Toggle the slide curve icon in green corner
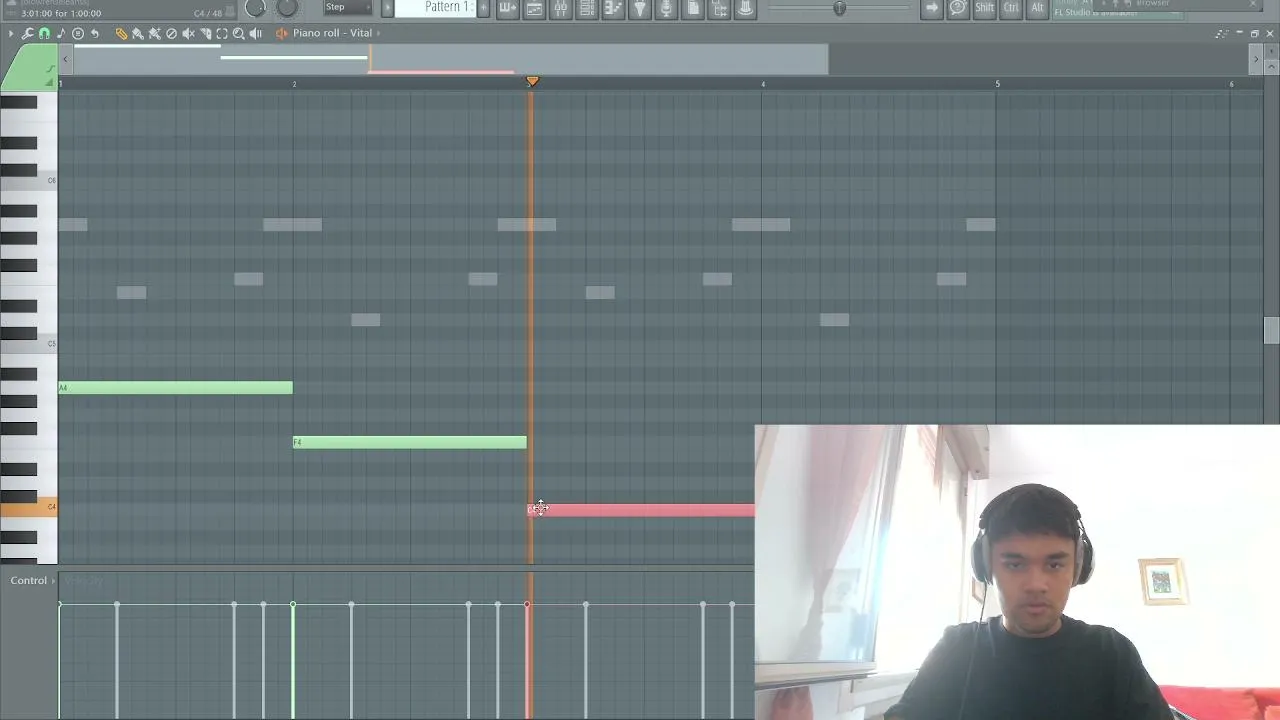This screenshot has width=1280, height=720. point(49,69)
